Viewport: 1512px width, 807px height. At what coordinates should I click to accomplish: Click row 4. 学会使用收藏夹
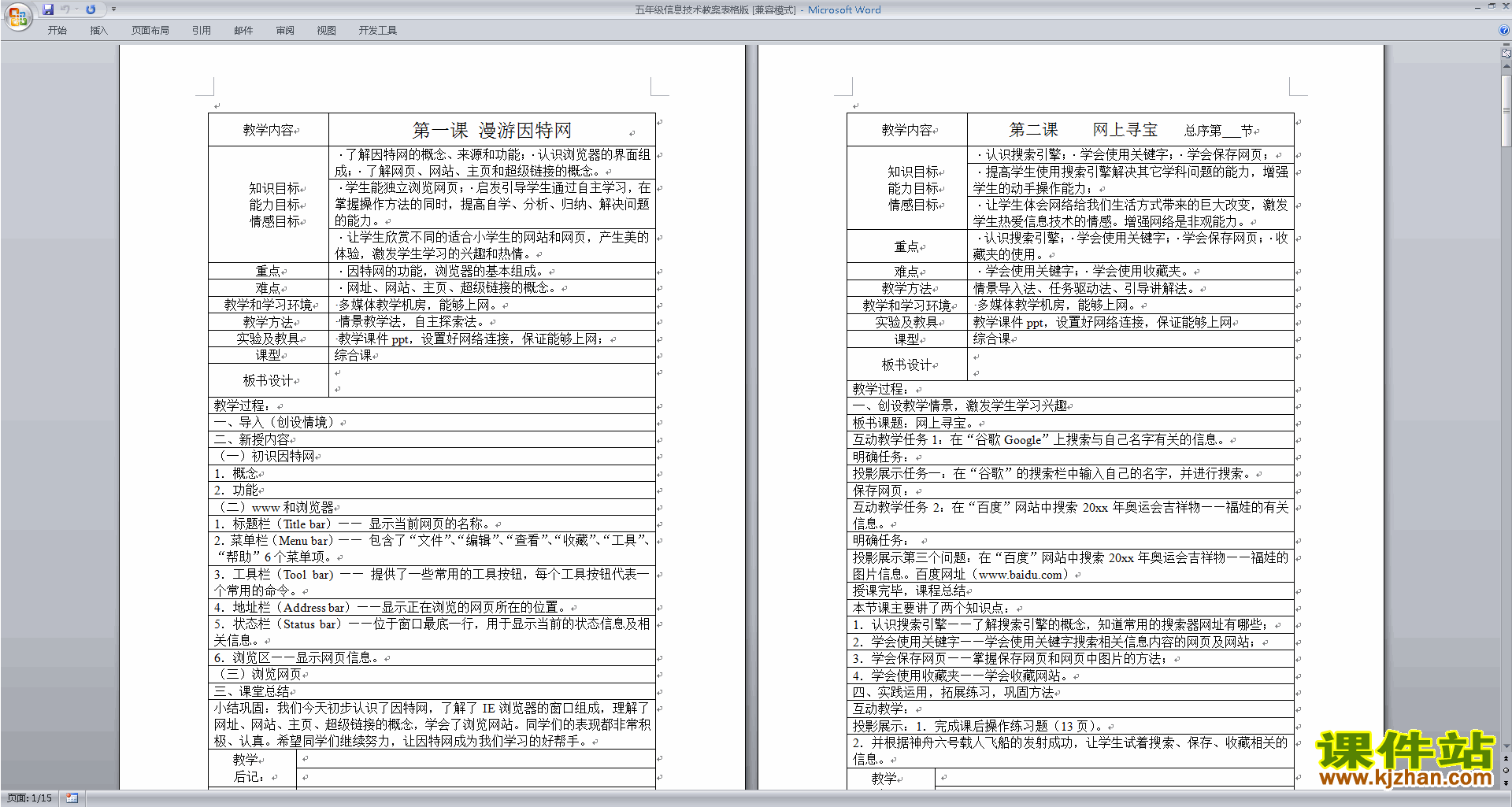tap(1070, 676)
